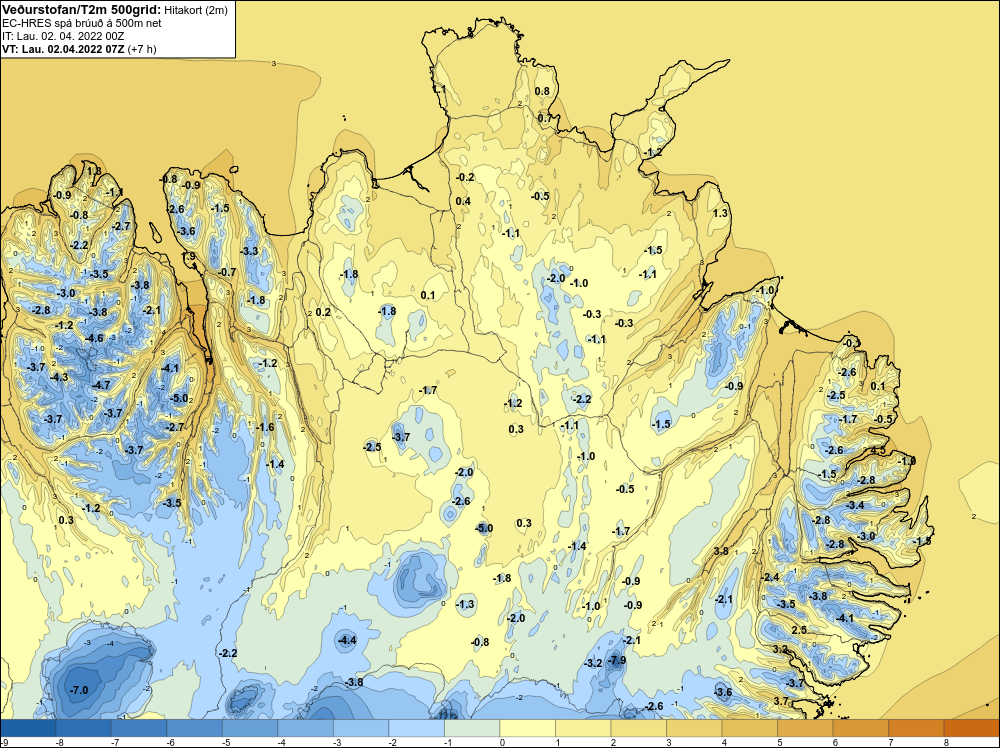1000x748 pixels.
Task: Click the -4 to -3 legend color segment
Action: [305, 728]
